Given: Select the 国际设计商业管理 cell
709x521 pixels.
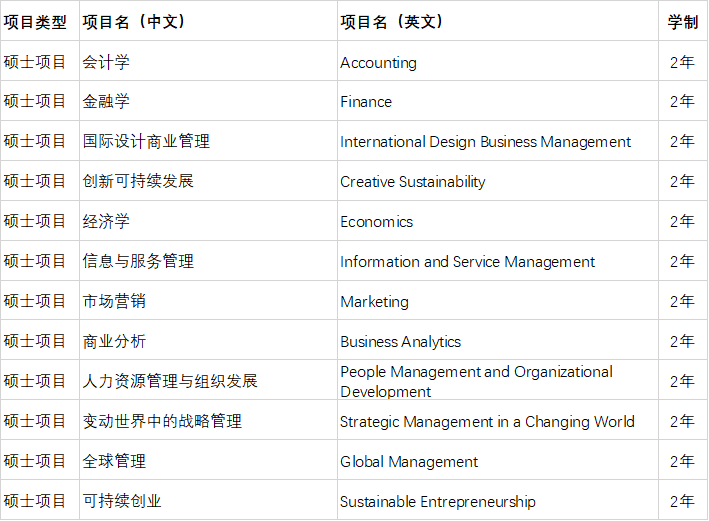Looking at the screenshot, I should click(x=146, y=142).
